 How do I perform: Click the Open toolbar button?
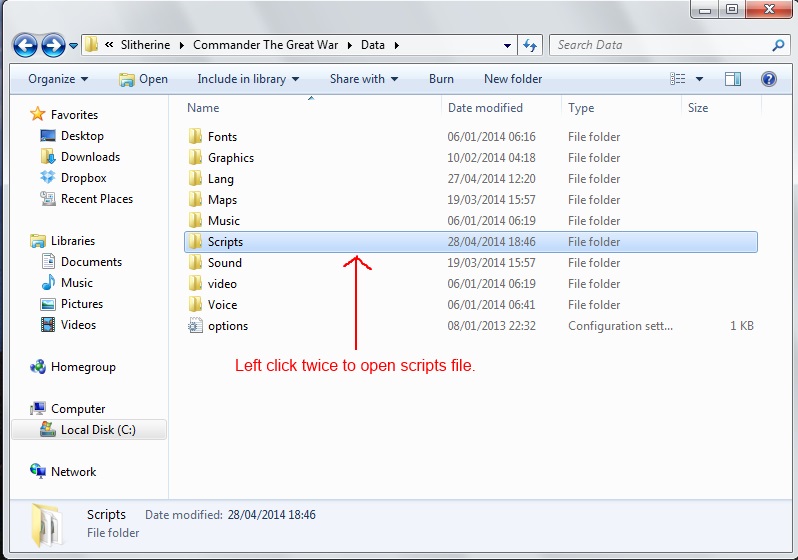pyautogui.click(x=143, y=79)
